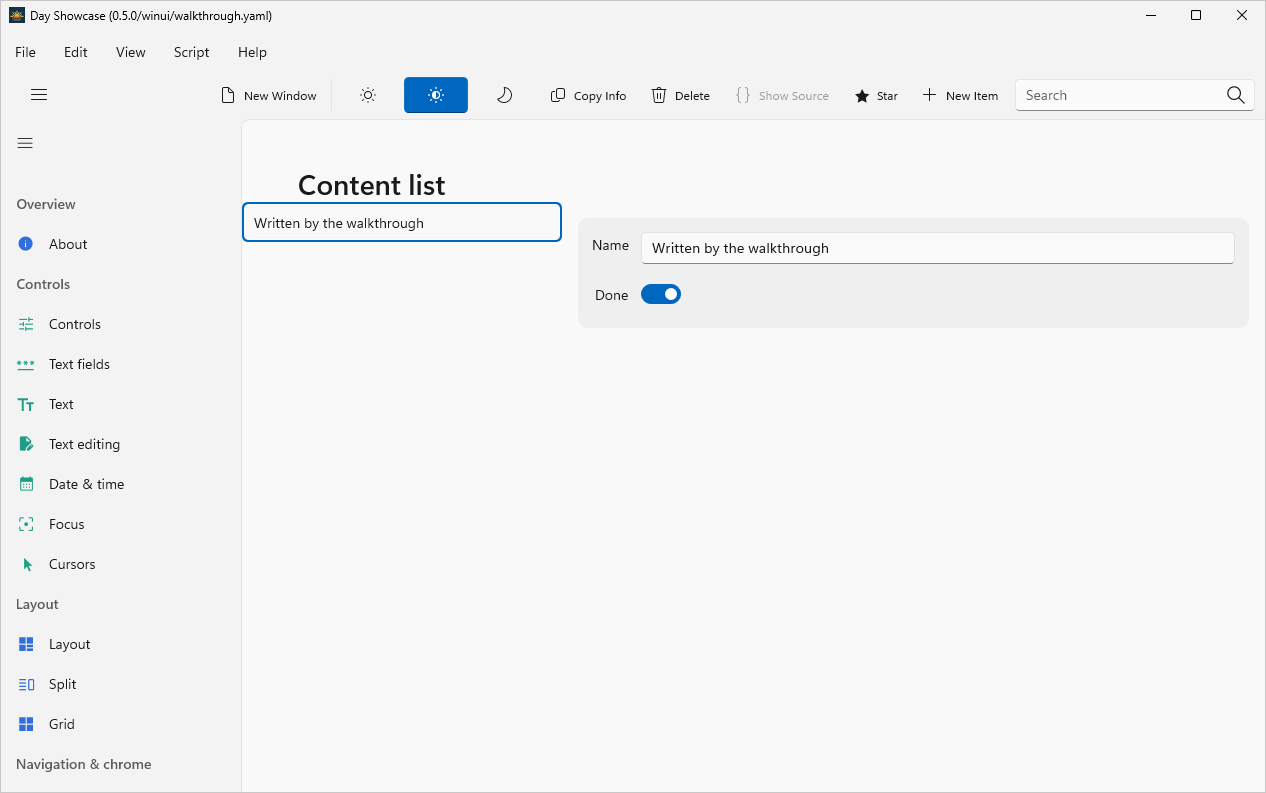The height and width of the screenshot is (793, 1266).
Task: Click the toolbar hamburger menu icon
Action: pyautogui.click(x=39, y=95)
